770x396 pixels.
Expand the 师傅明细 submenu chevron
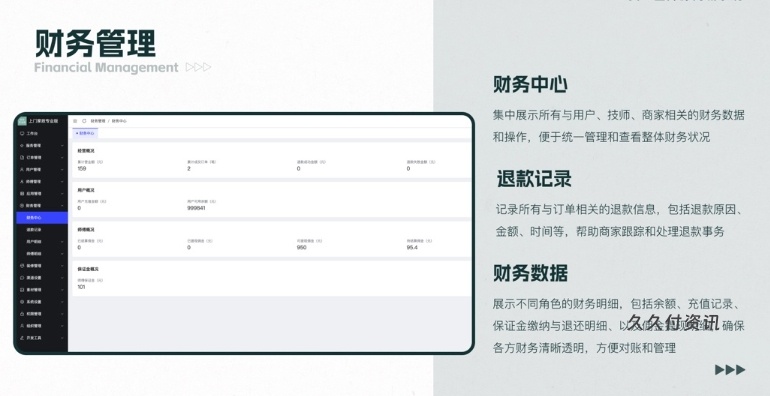62,254
